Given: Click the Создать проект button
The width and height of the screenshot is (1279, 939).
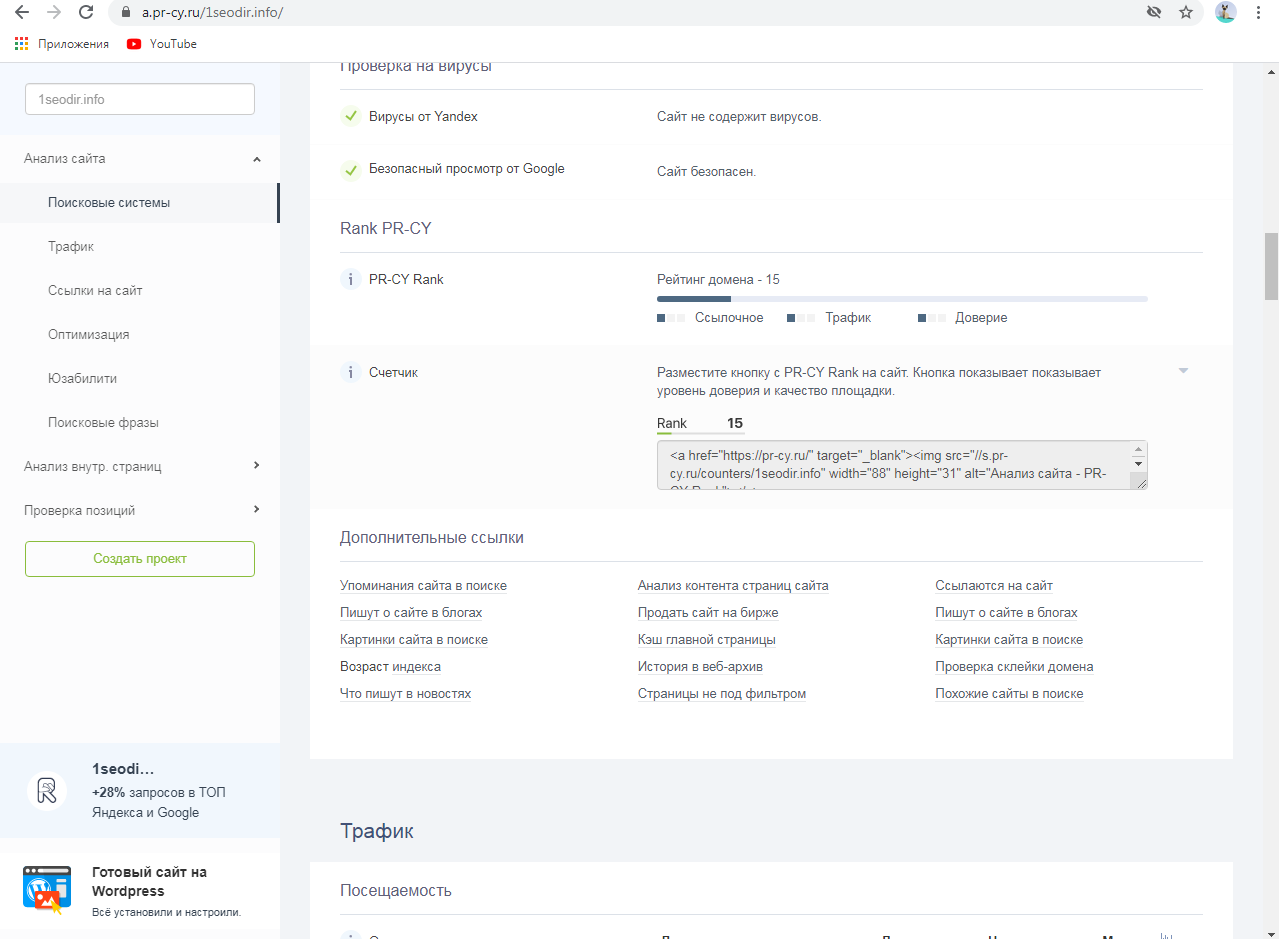Looking at the screenshot, I should [x=140, y=559].
